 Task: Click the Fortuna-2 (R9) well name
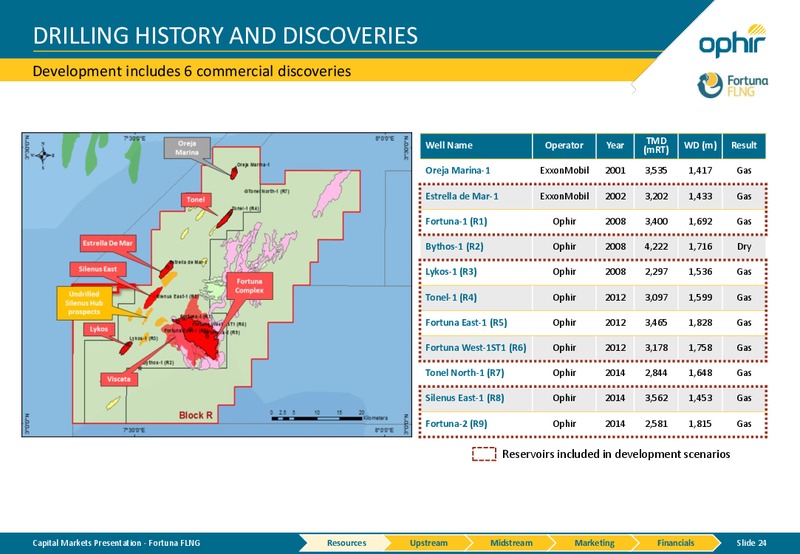(456, 423)
